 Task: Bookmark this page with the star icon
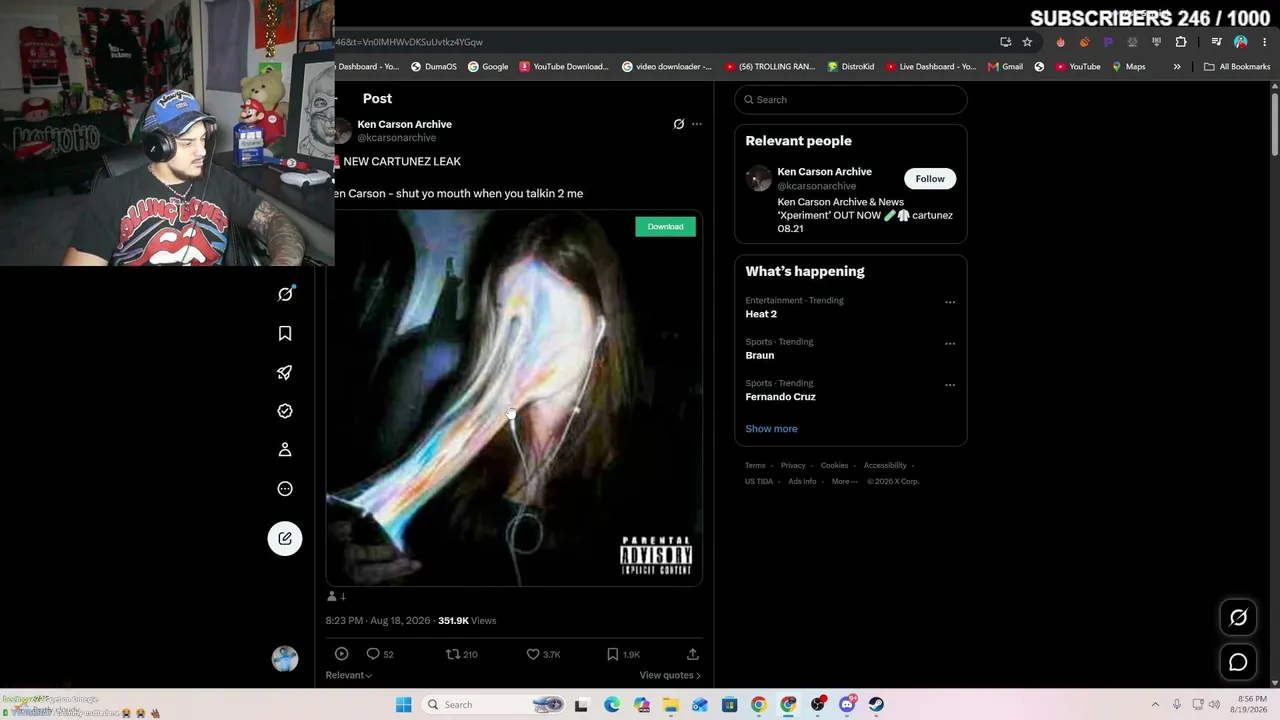[x=1027, y=42]
